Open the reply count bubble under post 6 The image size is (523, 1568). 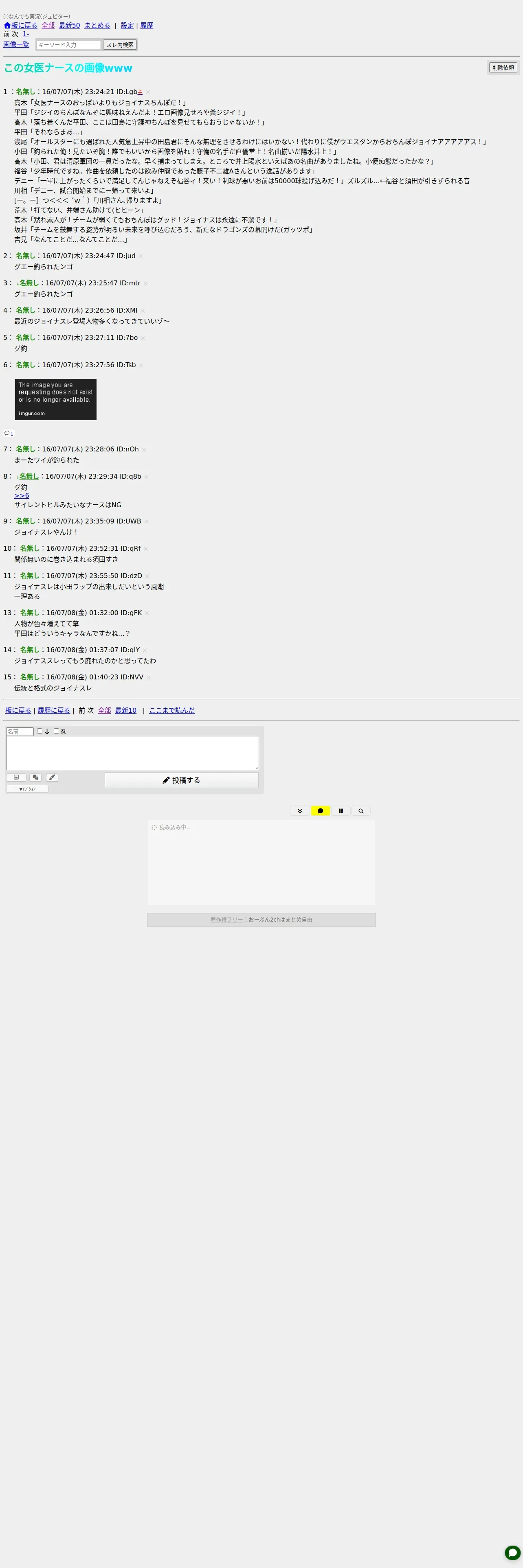point(9,434)
